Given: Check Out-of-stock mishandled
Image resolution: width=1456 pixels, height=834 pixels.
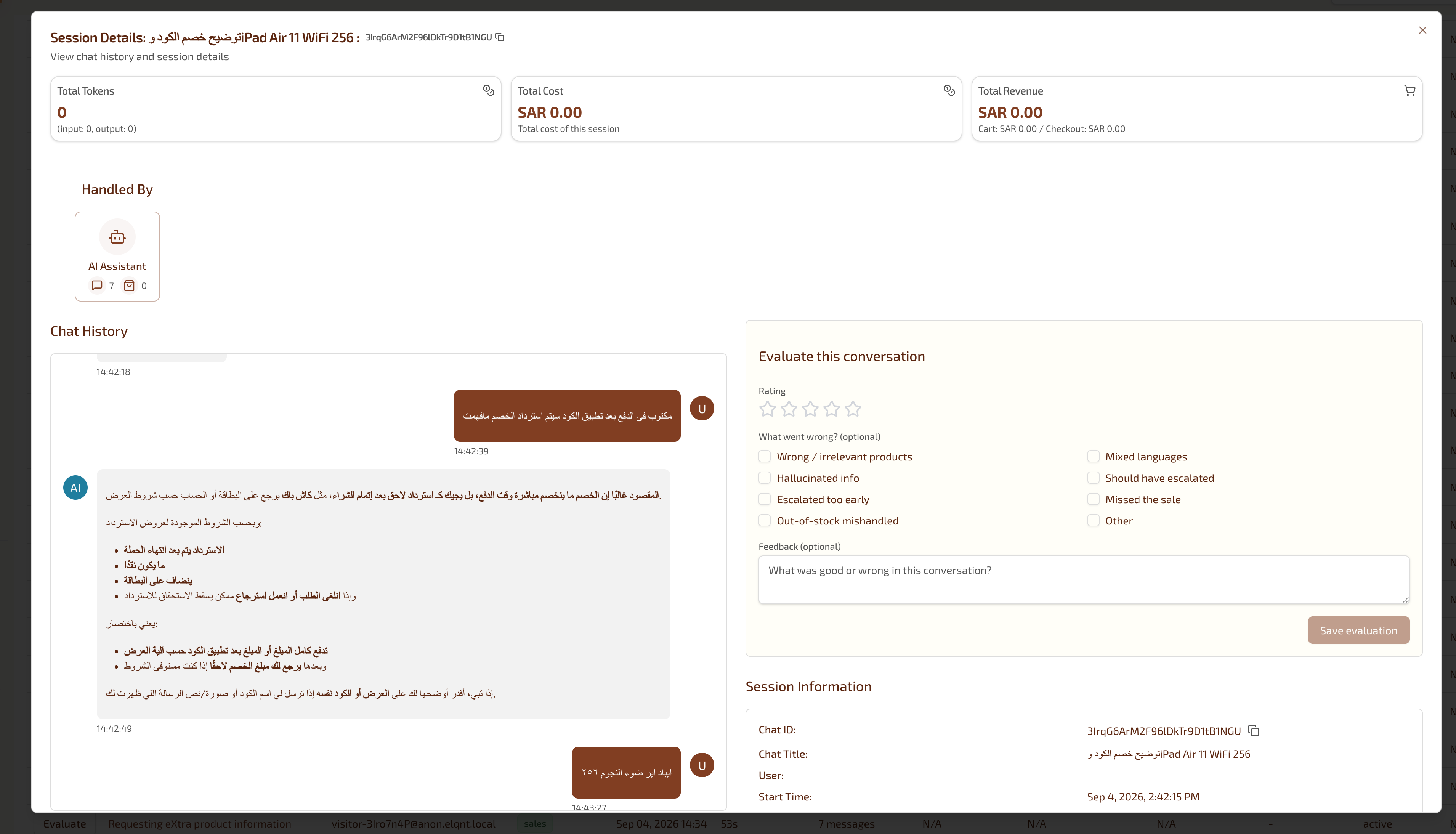Looking at the screenshot, I should pos(765,520).
